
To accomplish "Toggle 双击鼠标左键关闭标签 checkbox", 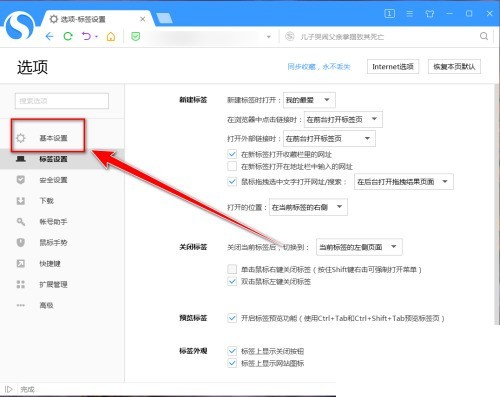I will coord(232,281).
